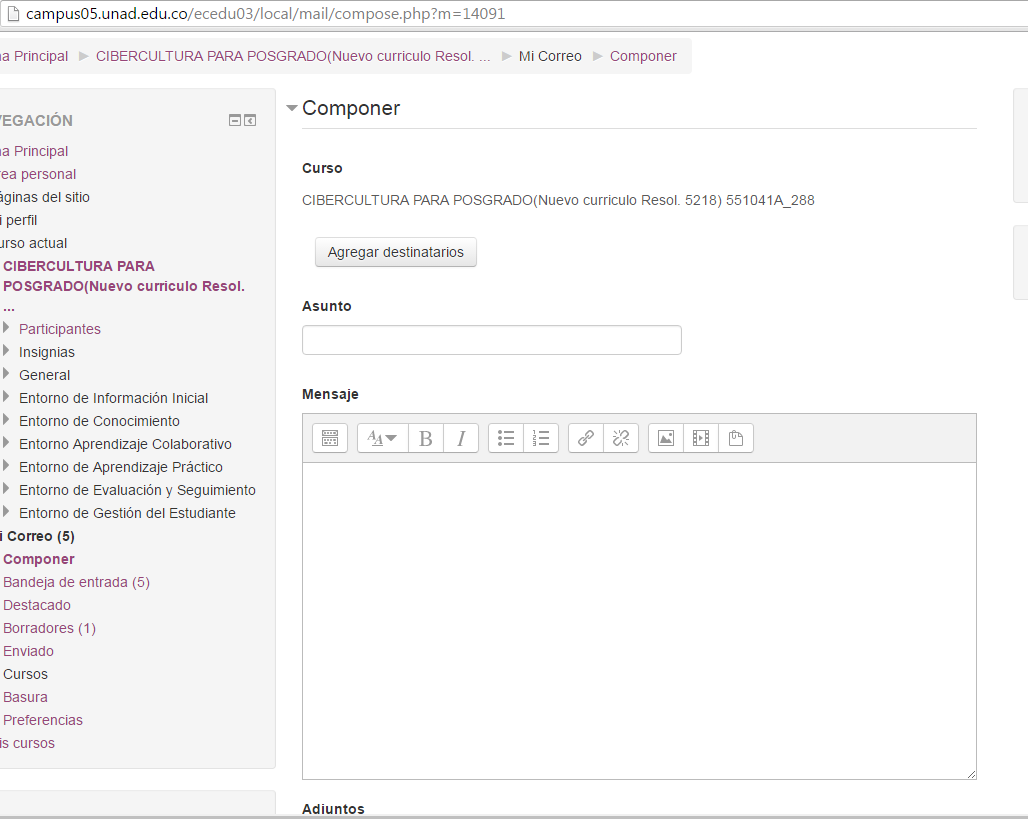
Task: Insert a numbered ordered list
Action: [x=541, y=438]
